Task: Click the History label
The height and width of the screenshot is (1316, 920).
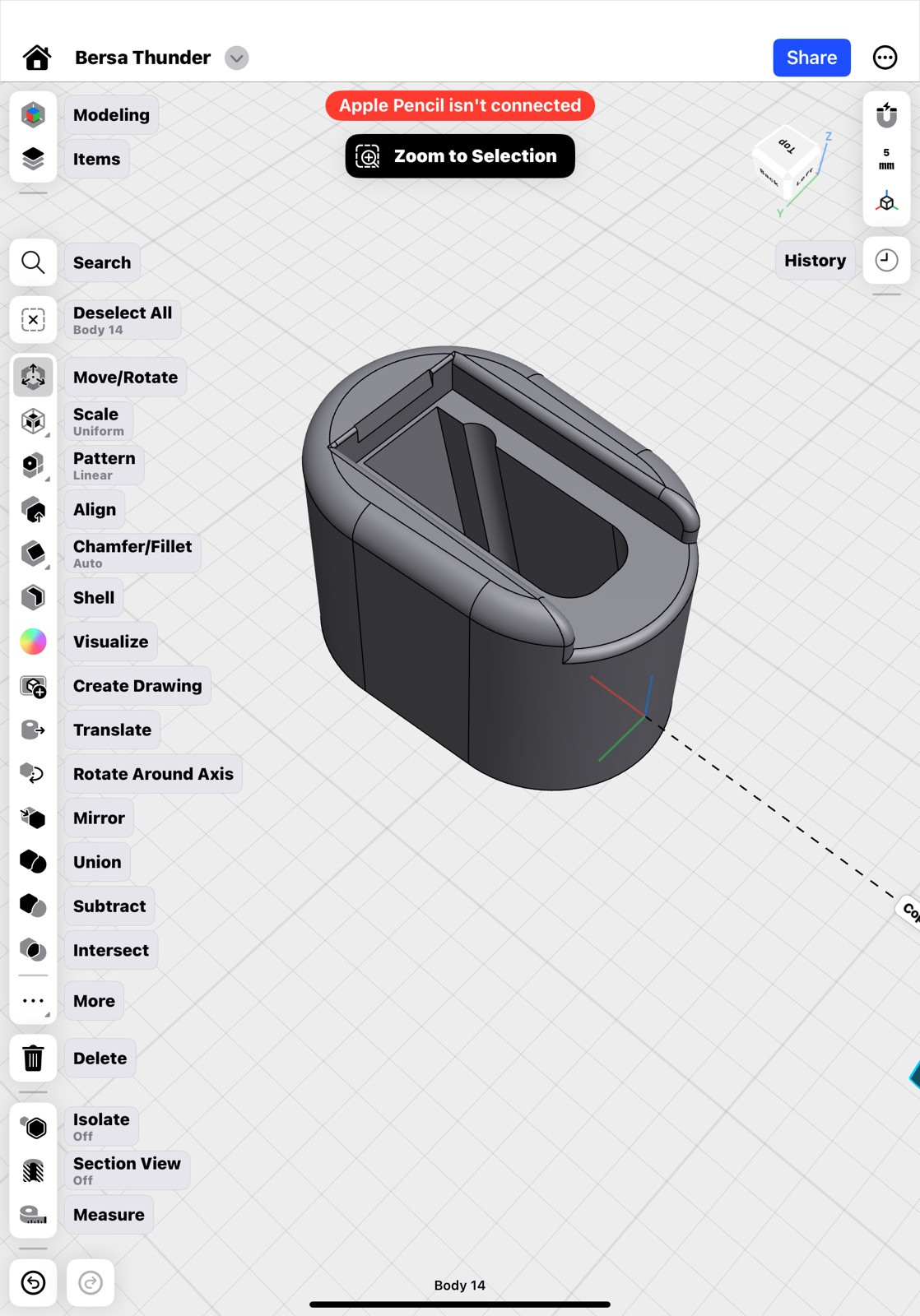Action: [x=815, y=261]
